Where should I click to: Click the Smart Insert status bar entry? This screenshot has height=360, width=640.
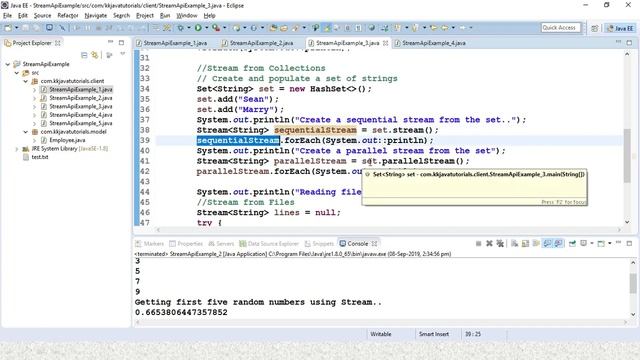[433, 334]
